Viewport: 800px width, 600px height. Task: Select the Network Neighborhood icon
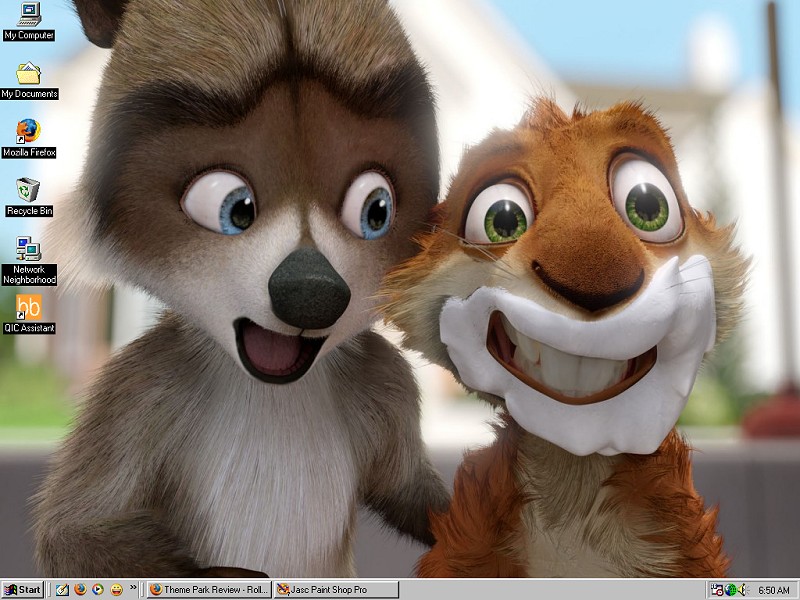(29, 248)
